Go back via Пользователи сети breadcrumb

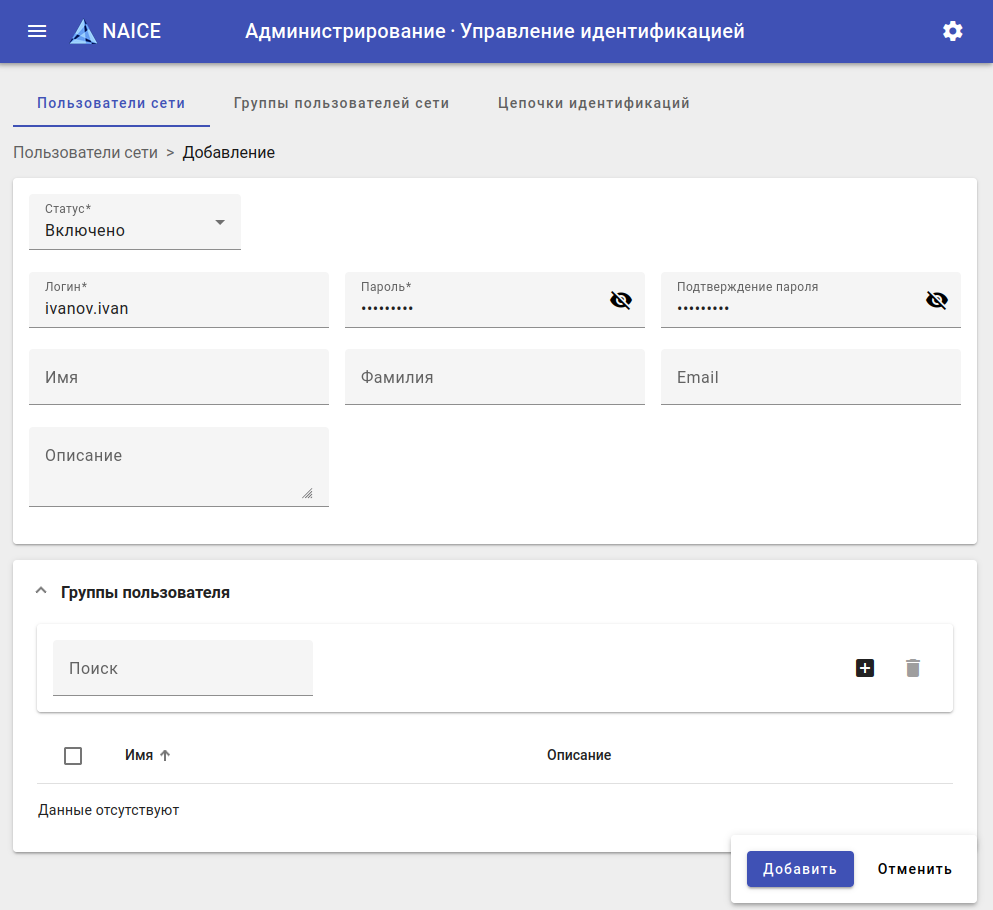(x=85, y=153)
